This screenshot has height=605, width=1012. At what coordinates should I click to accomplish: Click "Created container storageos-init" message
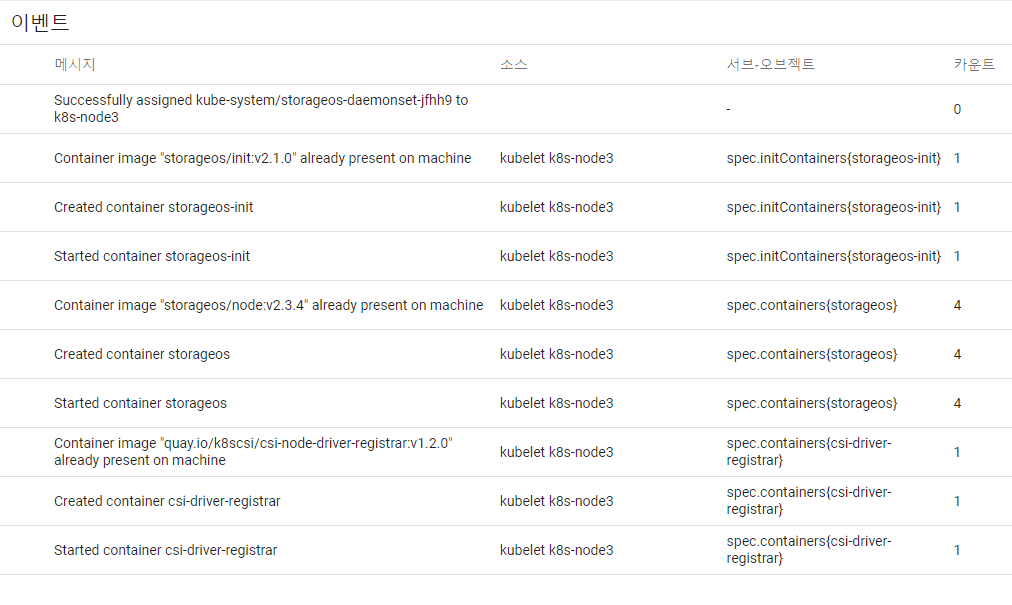click(153, 207)
